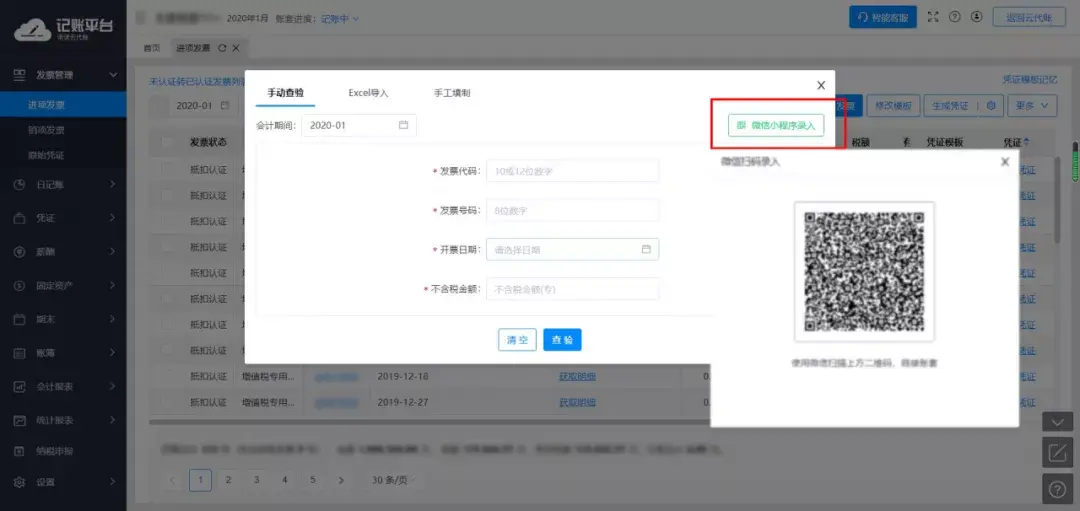Expand the 账簿 sidebar menu
The width and height of the screenshot is (1080, 511).
pos(63,353)
